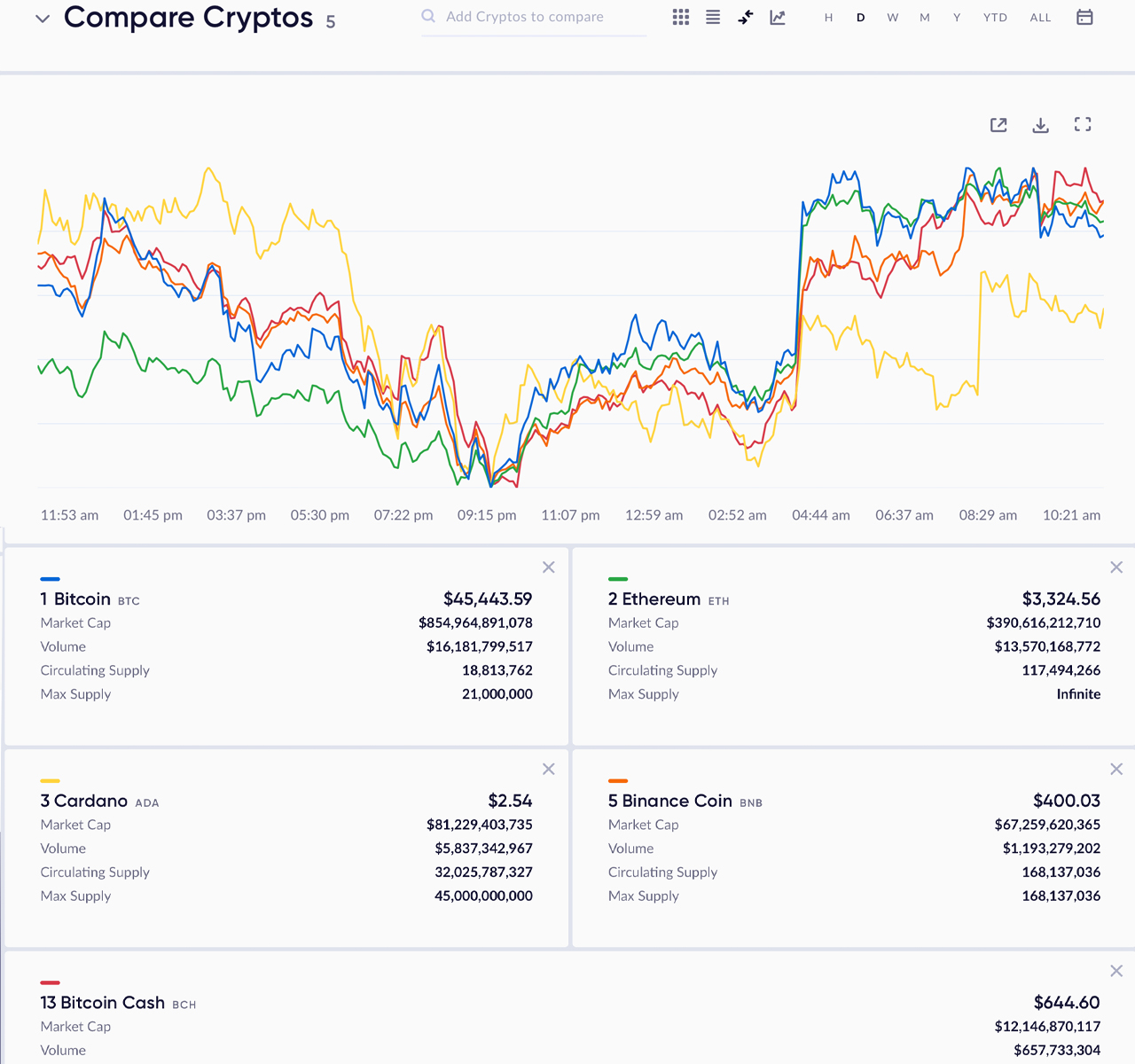Click the orange Binance Coin color indicator
Image resolution: width=1135 pixels, height=1064 pixels.
point(618,781)
